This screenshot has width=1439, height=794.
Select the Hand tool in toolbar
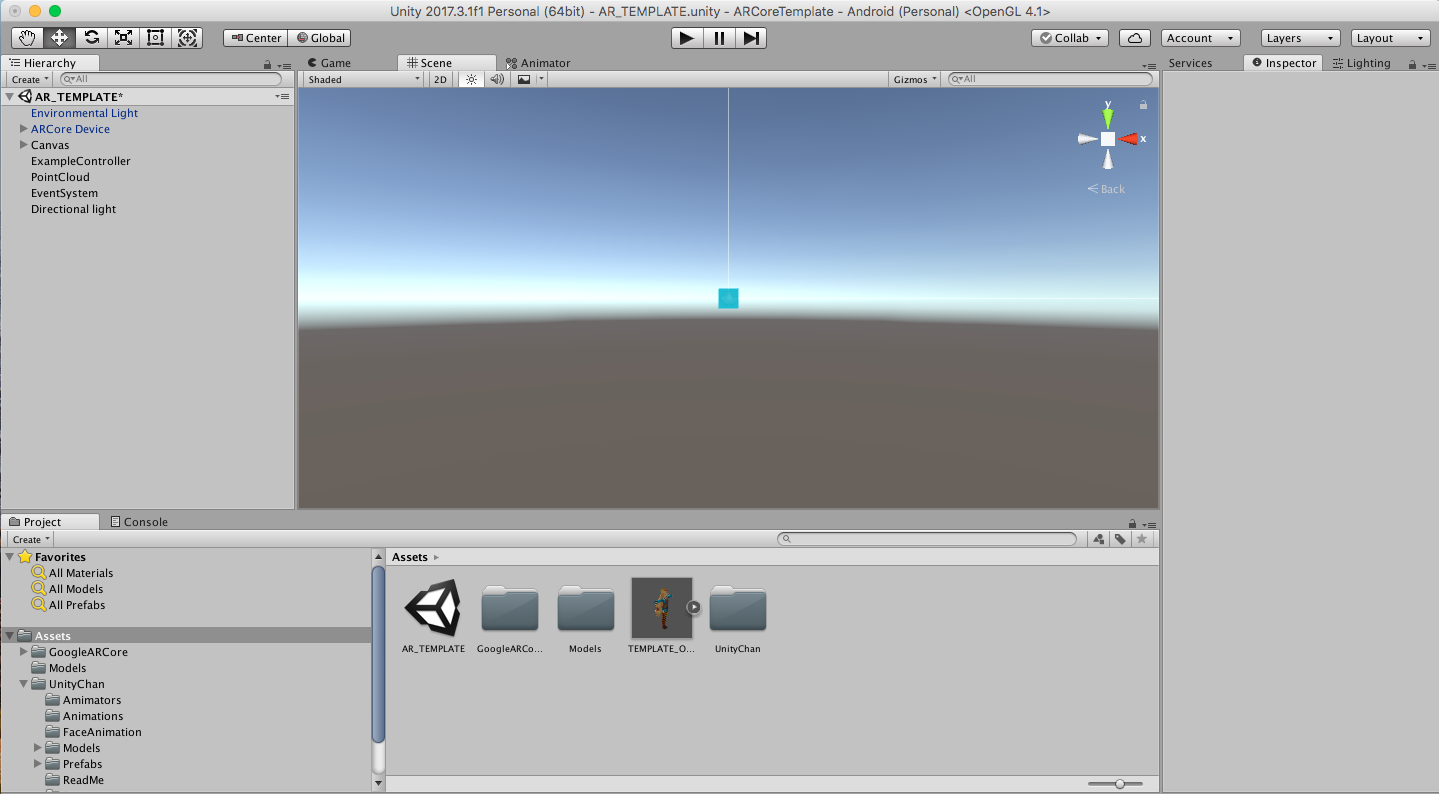(x=27, y=38)
